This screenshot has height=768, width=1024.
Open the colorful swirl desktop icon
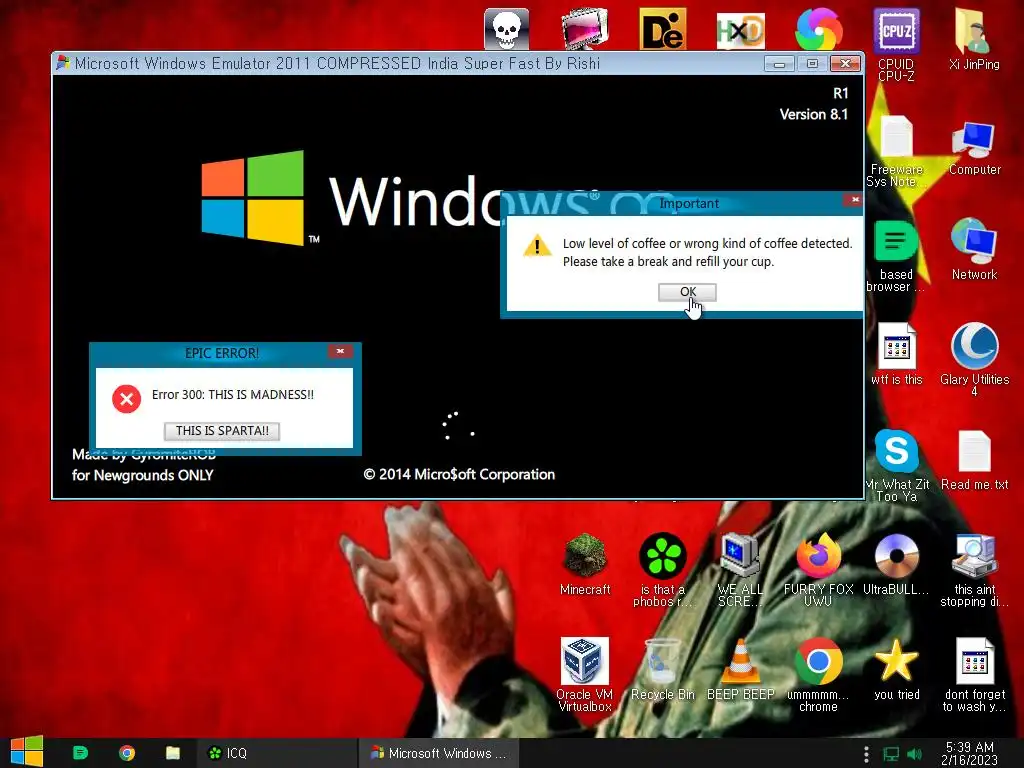click(x=818, y=29)
